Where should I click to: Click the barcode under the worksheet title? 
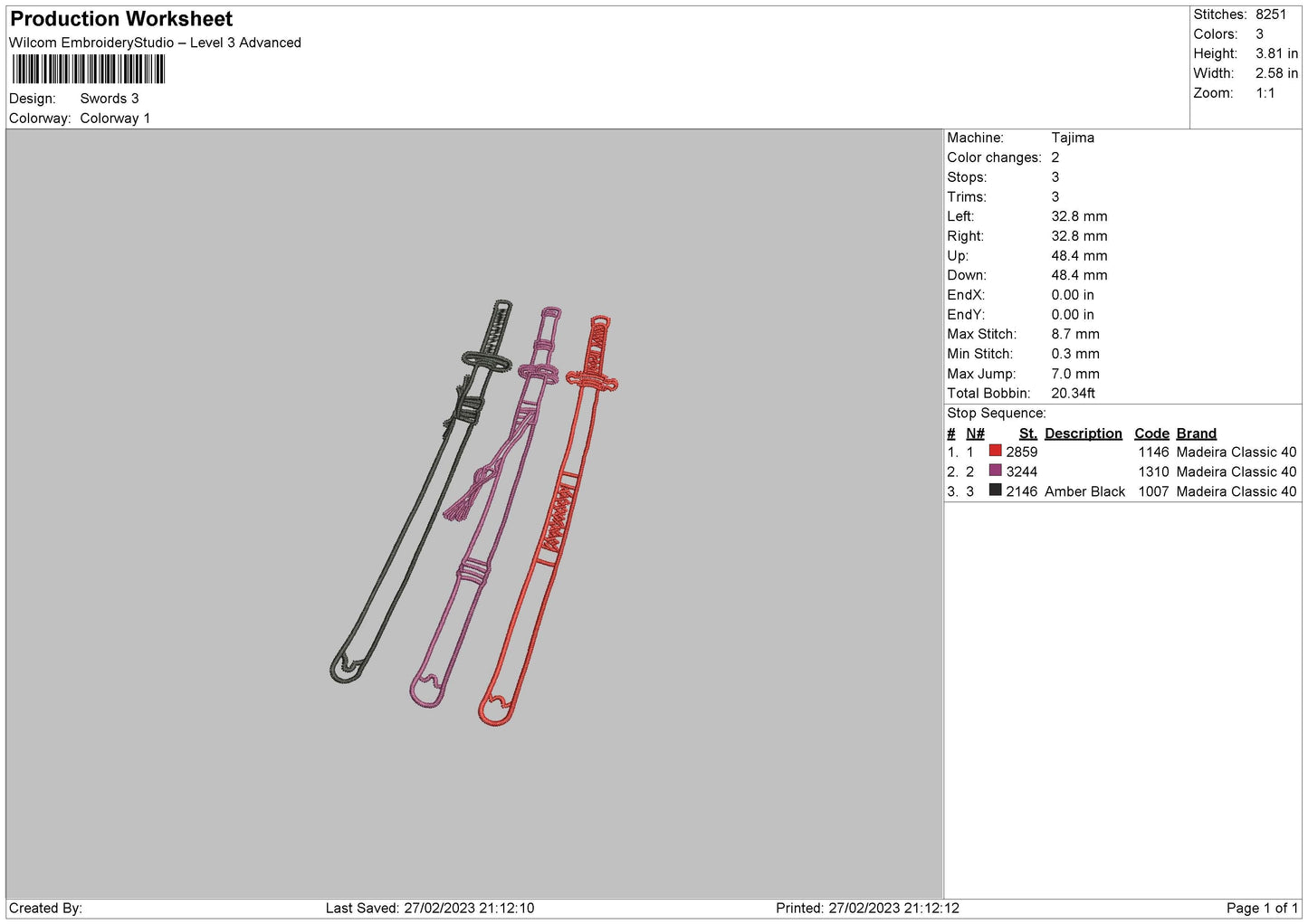[x=88, y=70]
